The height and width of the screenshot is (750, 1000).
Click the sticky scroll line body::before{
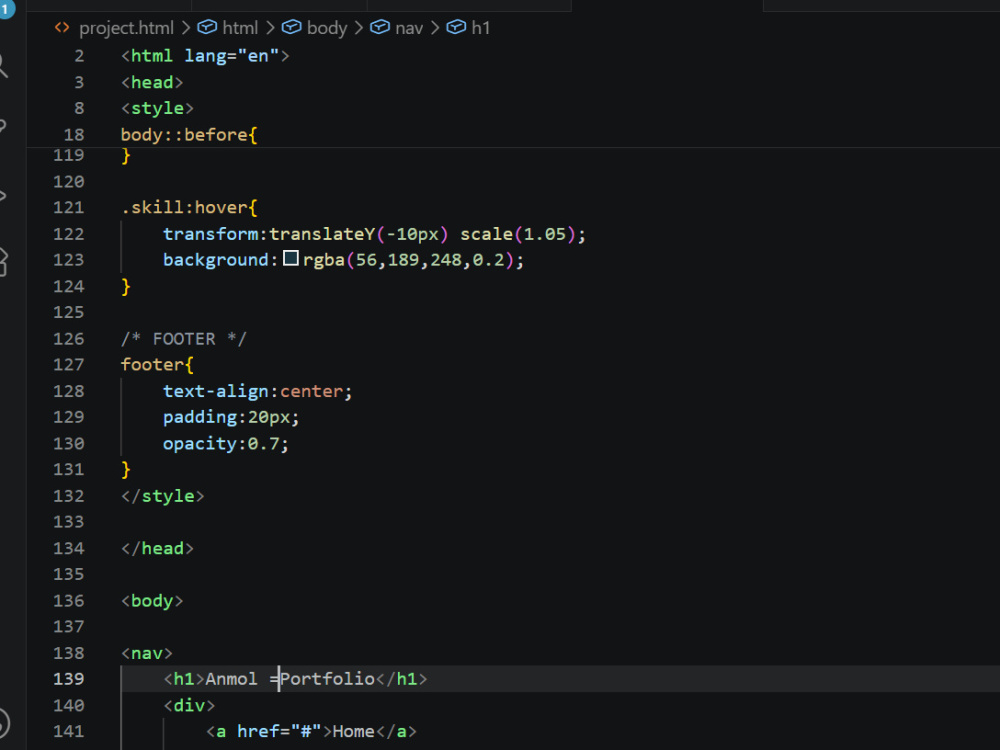[x=189, y=135]
